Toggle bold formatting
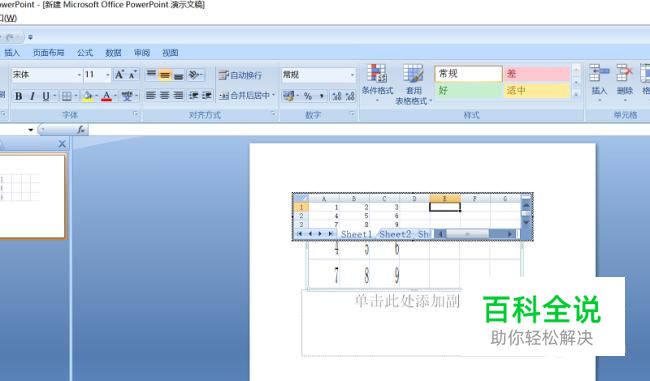This screenshot has height=381, width=650. tap(19, 96)
